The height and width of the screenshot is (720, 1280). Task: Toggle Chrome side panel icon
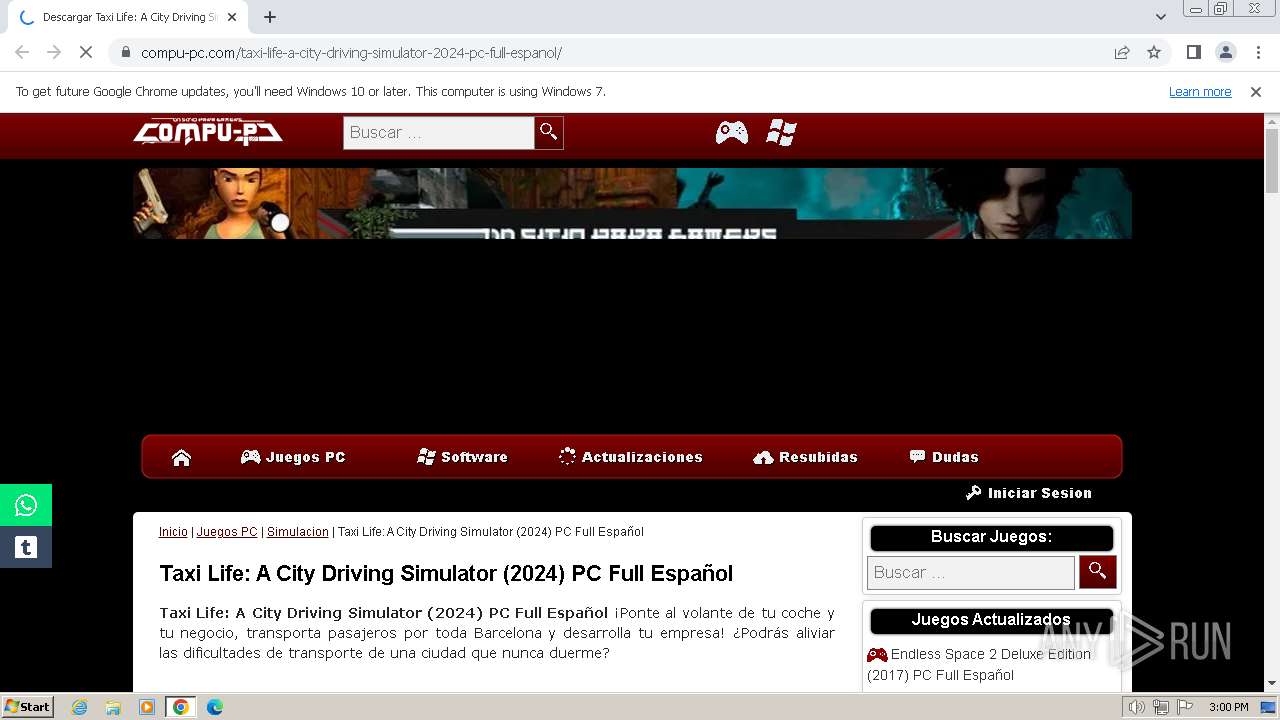point(1193,52)
